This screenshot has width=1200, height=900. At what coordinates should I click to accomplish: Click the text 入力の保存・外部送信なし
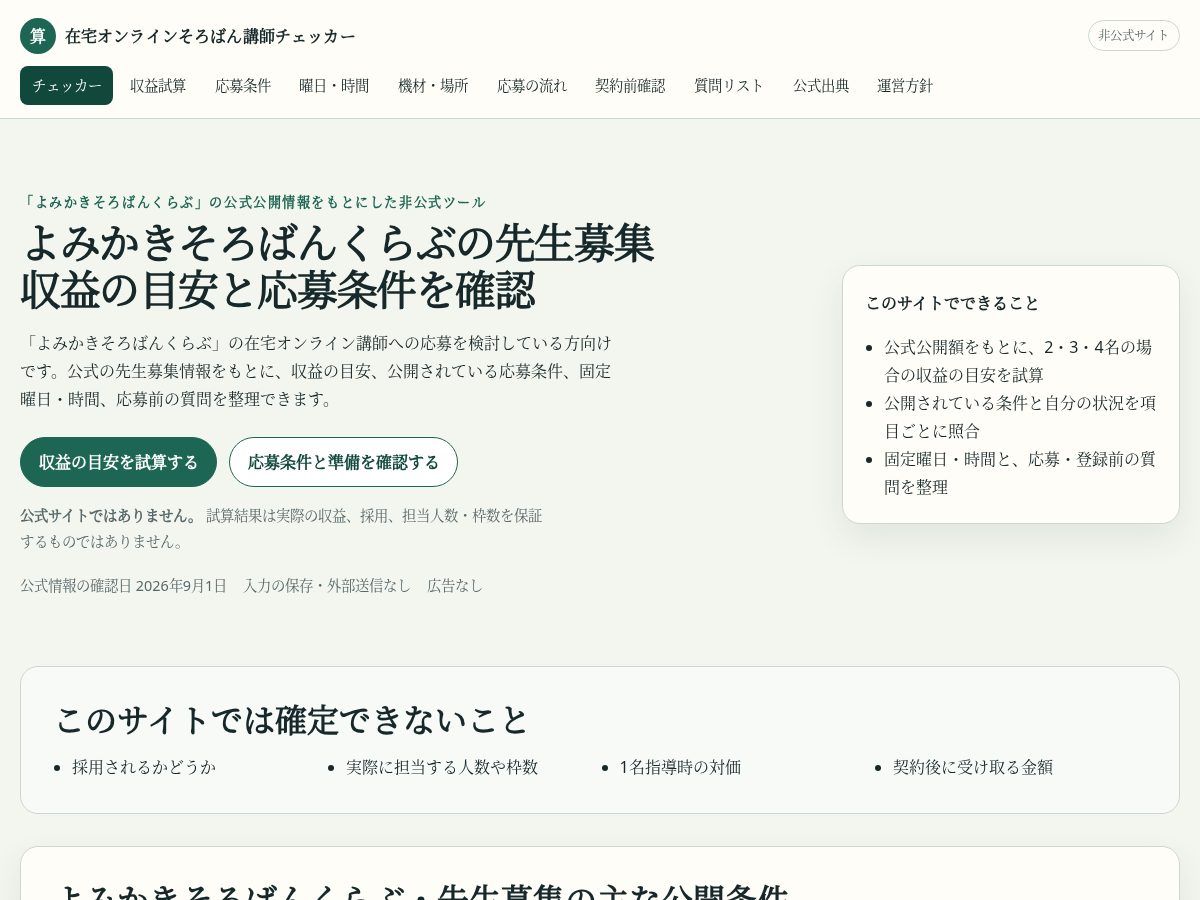(x=327, y=585)
